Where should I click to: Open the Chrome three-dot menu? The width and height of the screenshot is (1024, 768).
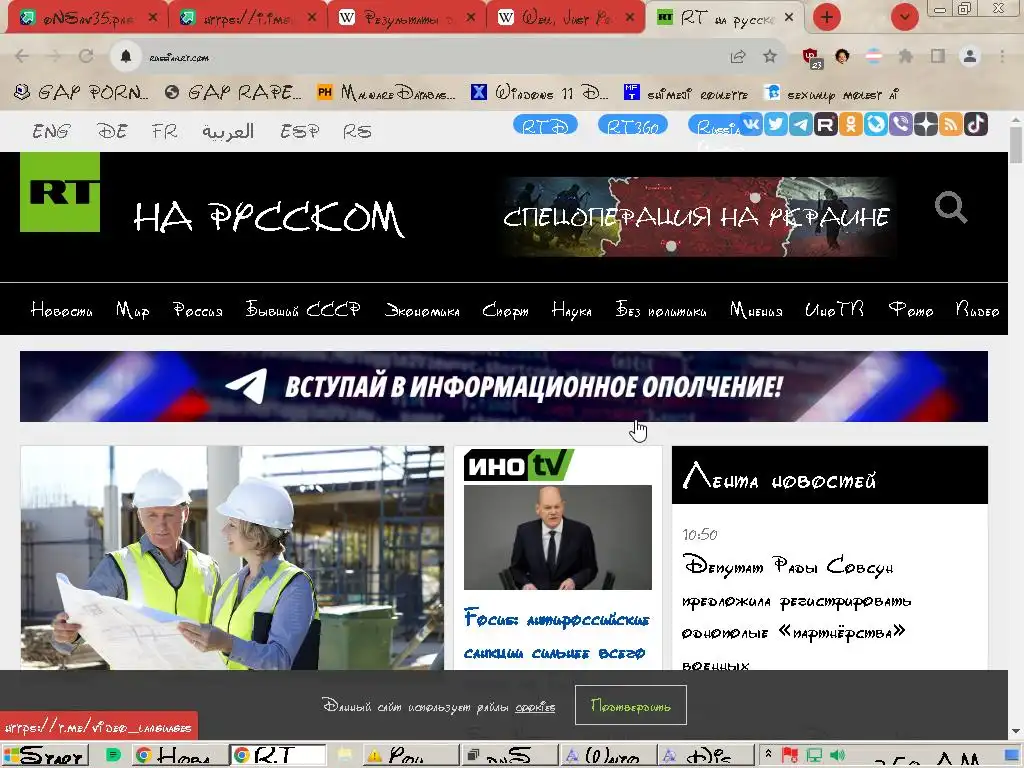(x=1002, y=57)
